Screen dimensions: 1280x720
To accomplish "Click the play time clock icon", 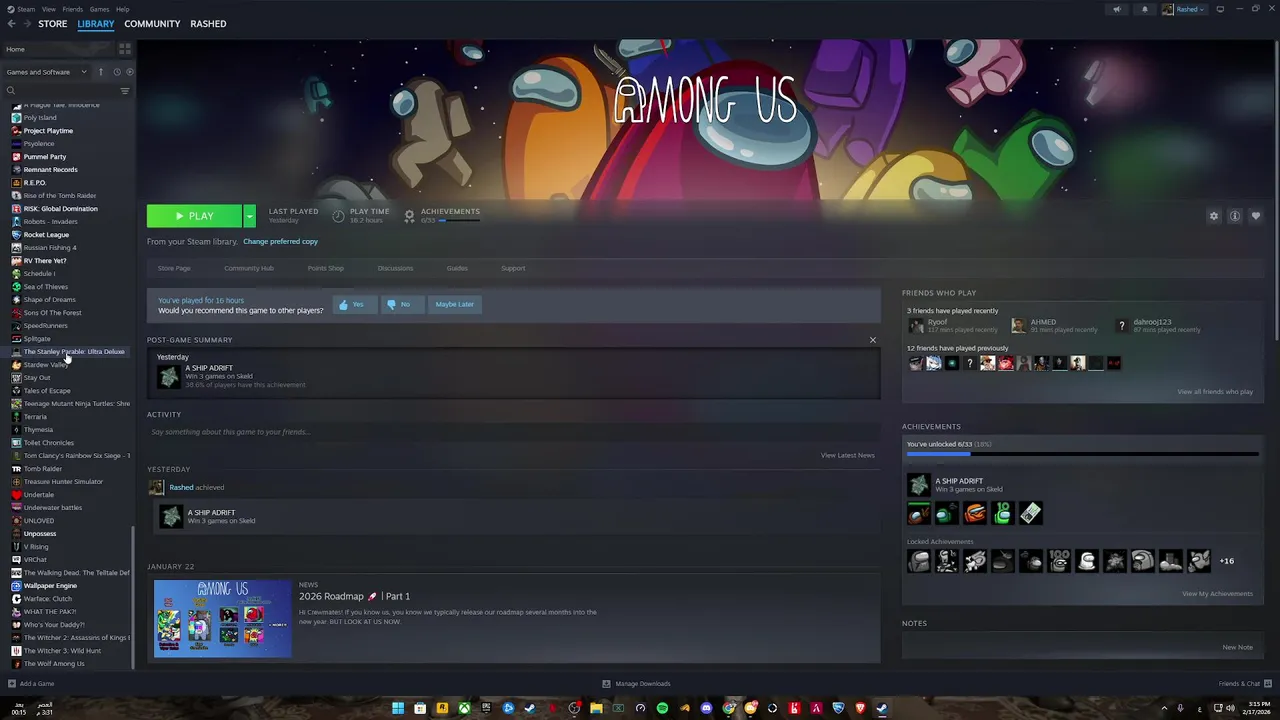I will click(x=338, y=216).
